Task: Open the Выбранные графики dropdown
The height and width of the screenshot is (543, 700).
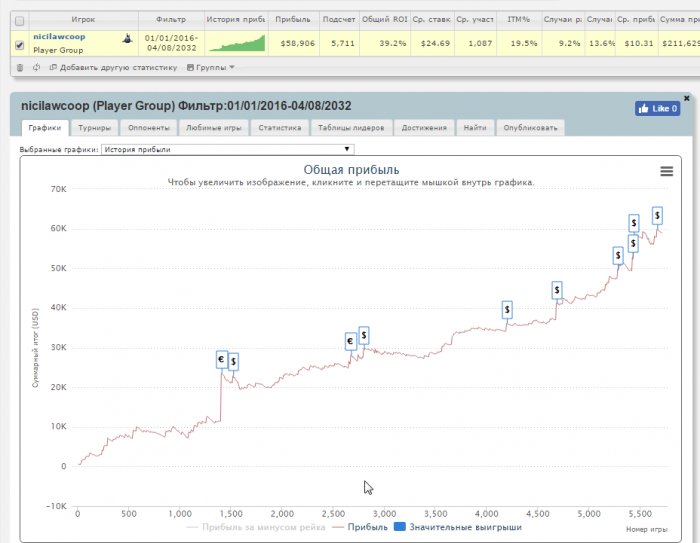Action: point(228,149)
